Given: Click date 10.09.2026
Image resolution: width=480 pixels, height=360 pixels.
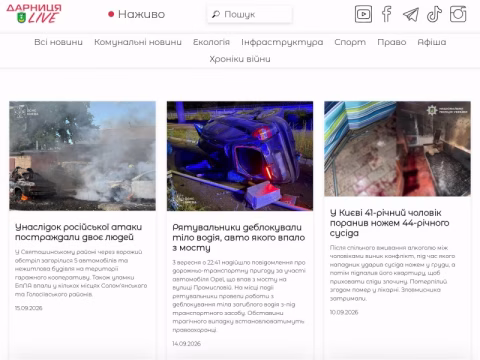Looking at the screenshot, I should tap(344, 312).
